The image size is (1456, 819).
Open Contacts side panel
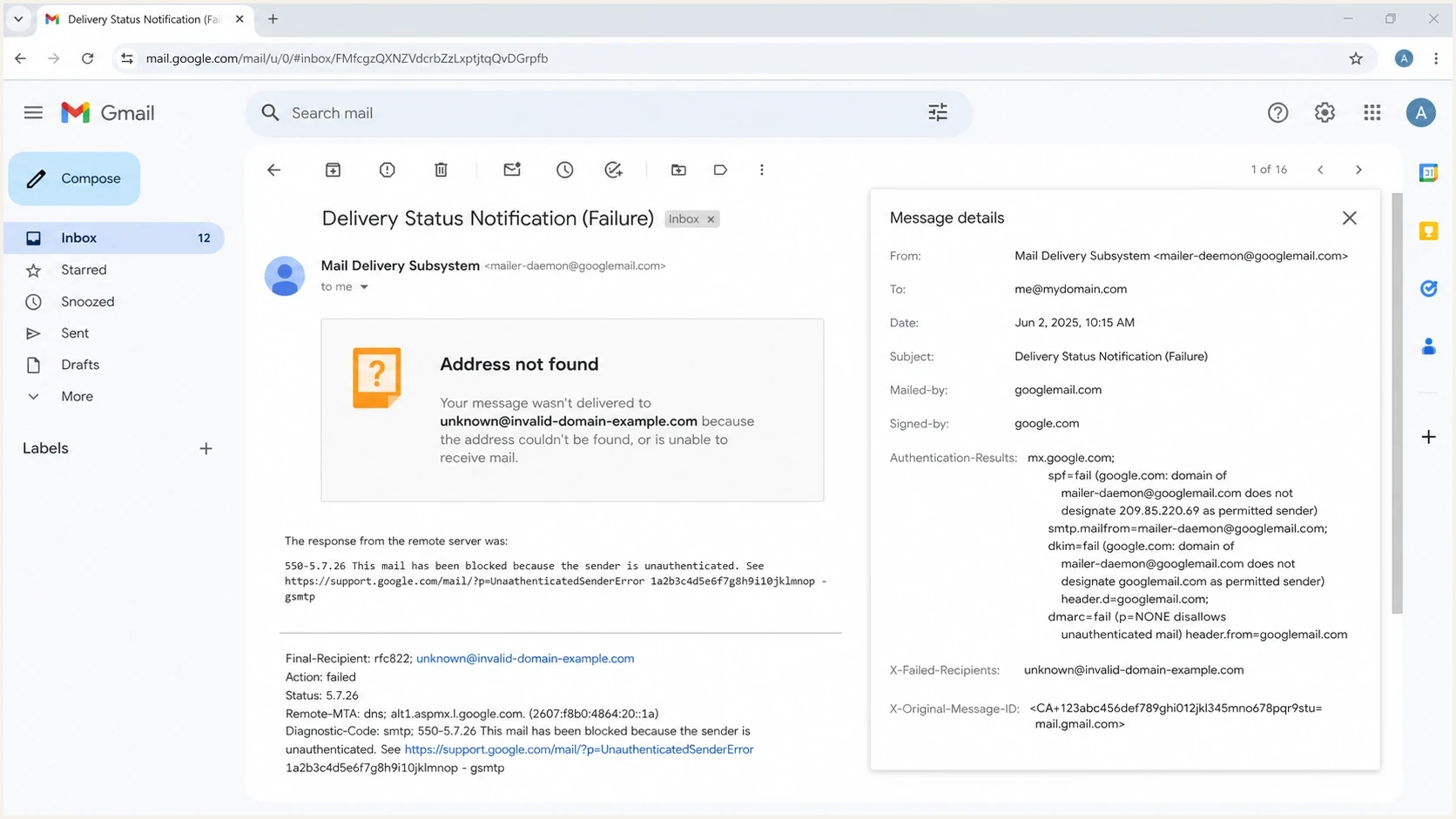[x=1428, y=346]
